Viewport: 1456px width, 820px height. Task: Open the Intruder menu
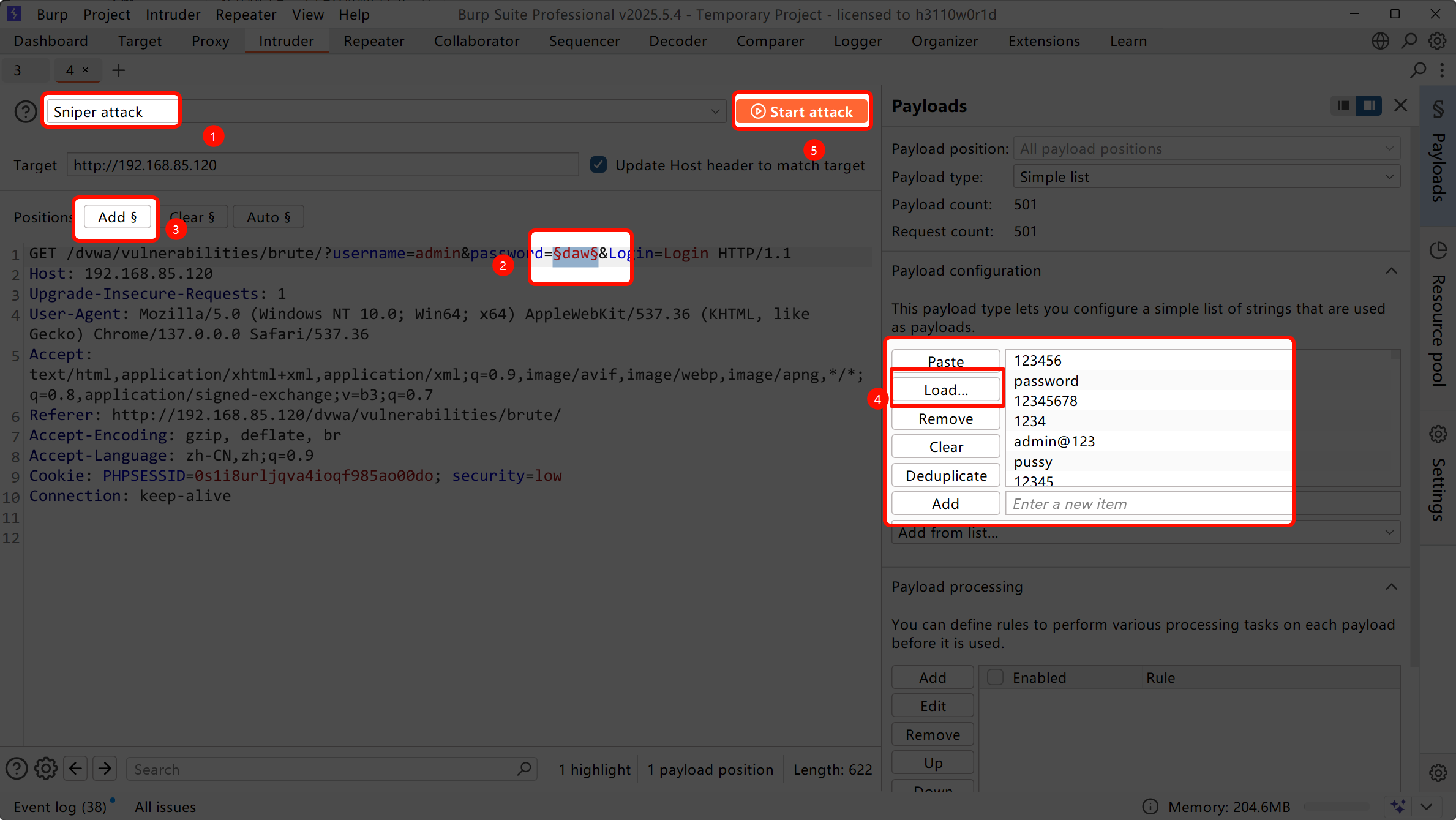(173, 14)
